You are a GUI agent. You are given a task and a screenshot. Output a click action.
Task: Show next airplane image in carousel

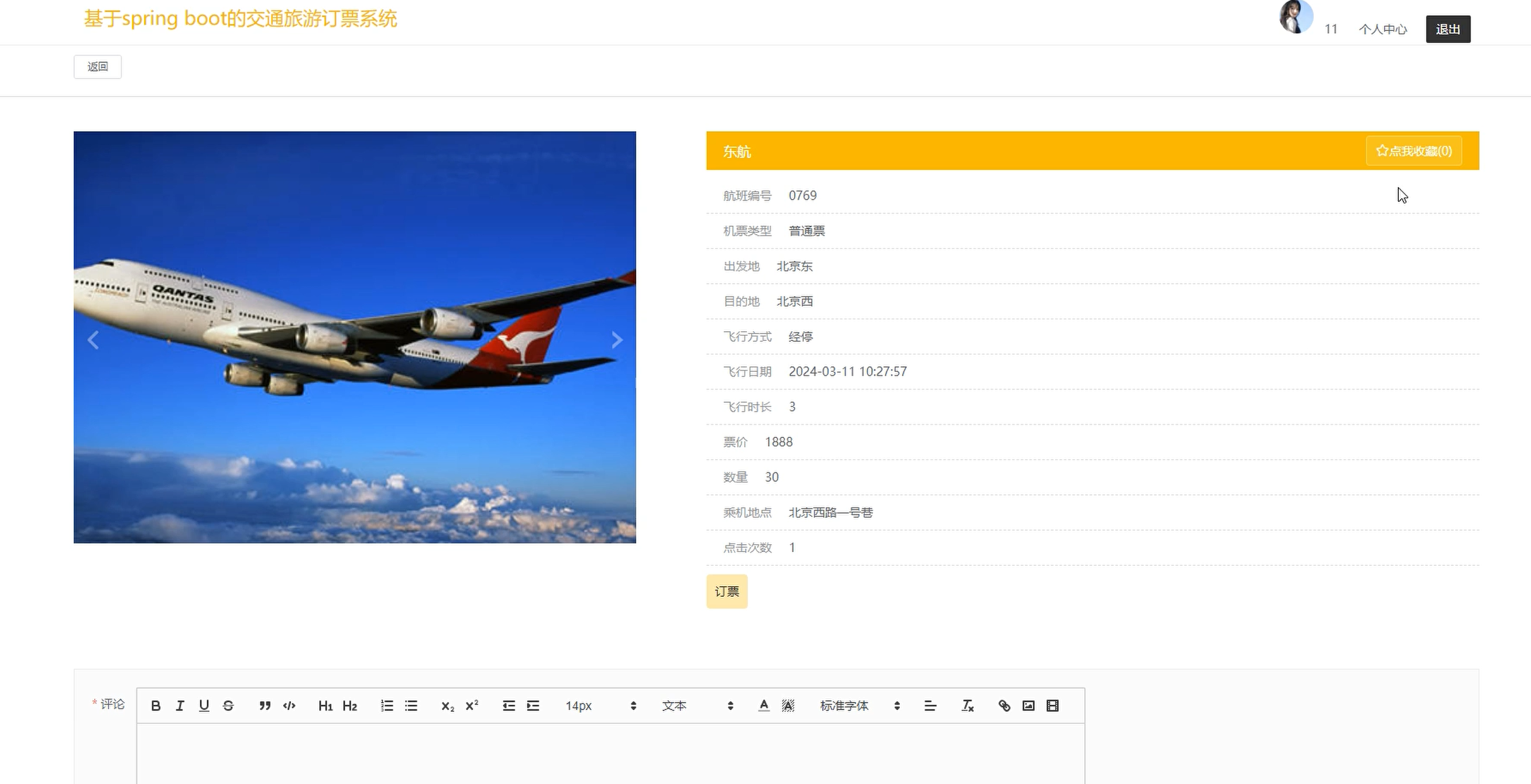[617, 340]
